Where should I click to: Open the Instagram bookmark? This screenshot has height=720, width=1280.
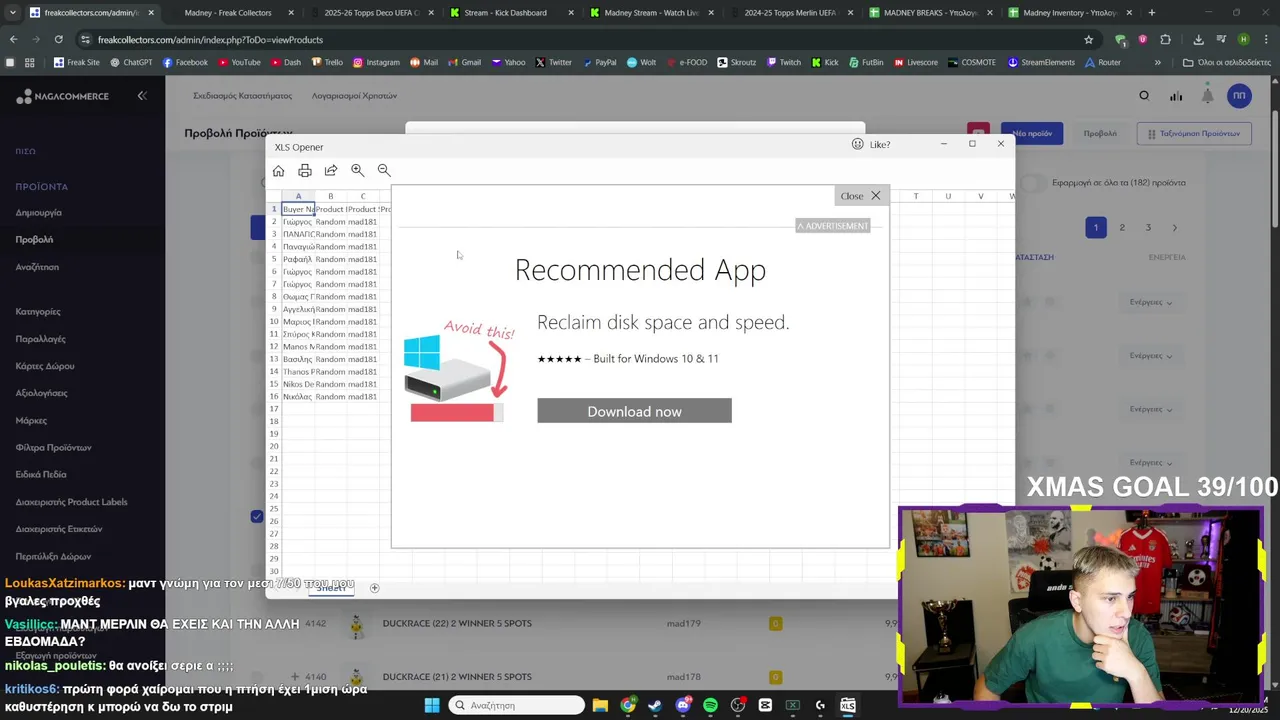[376, 62]
